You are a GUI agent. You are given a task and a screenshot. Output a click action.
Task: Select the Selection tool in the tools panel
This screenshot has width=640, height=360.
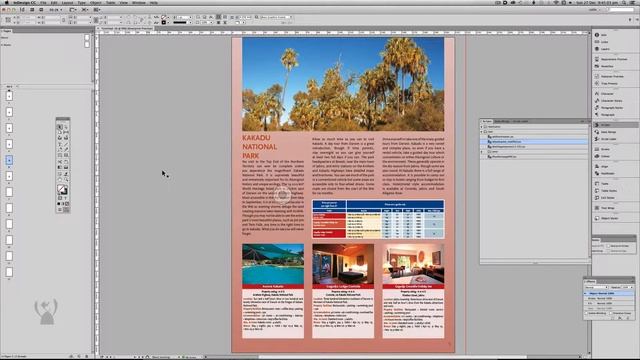coord(60,127)
